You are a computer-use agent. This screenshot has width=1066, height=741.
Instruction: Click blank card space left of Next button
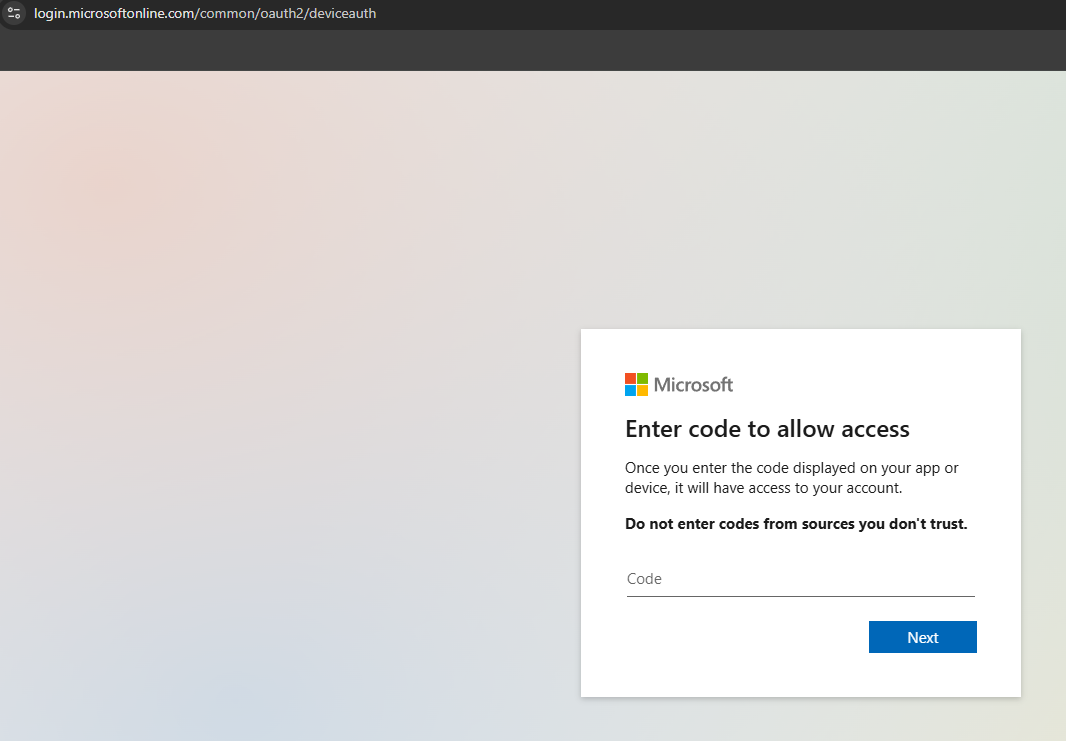740,637
